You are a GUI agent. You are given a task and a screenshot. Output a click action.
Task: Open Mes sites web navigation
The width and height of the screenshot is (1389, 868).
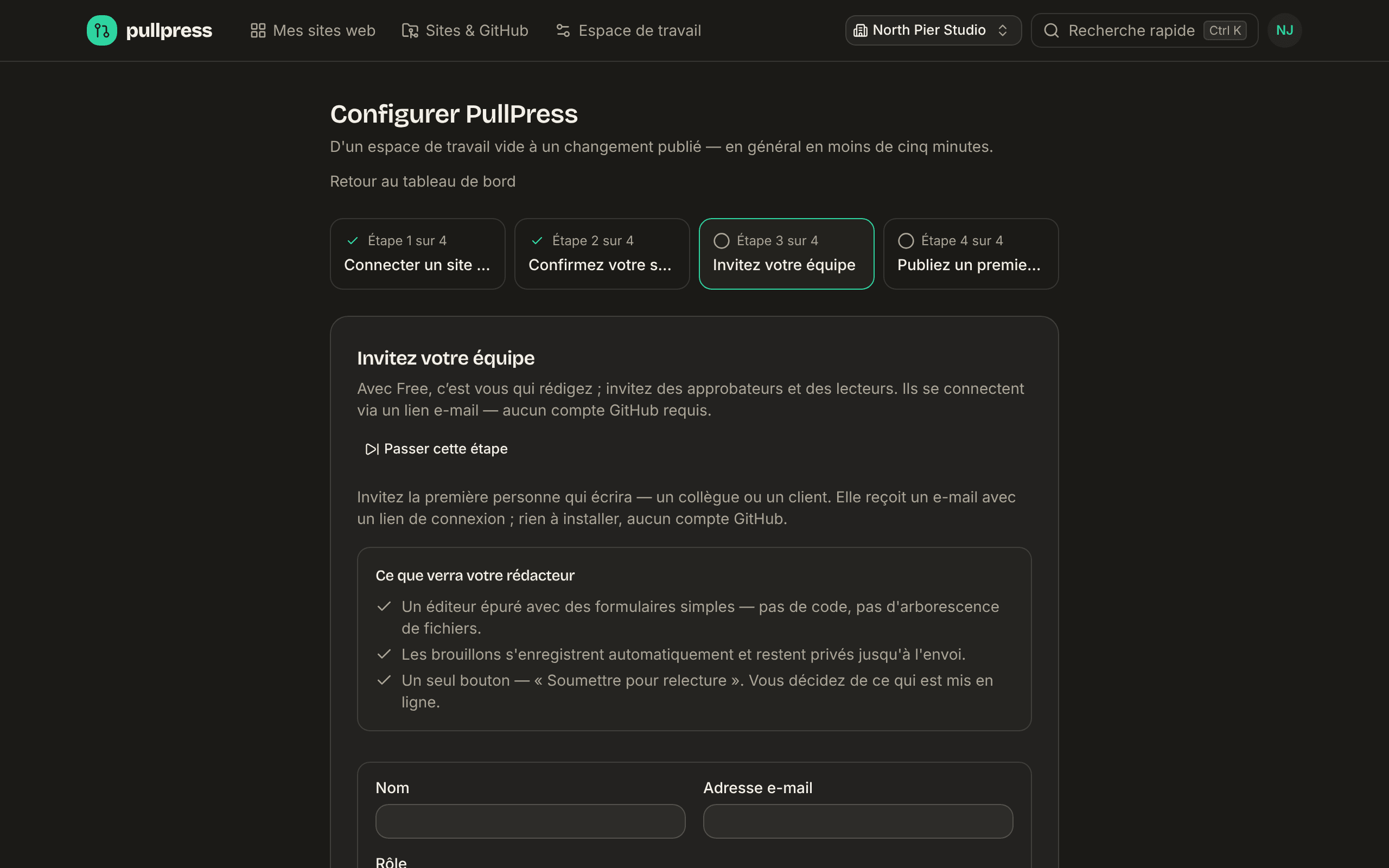313,30
